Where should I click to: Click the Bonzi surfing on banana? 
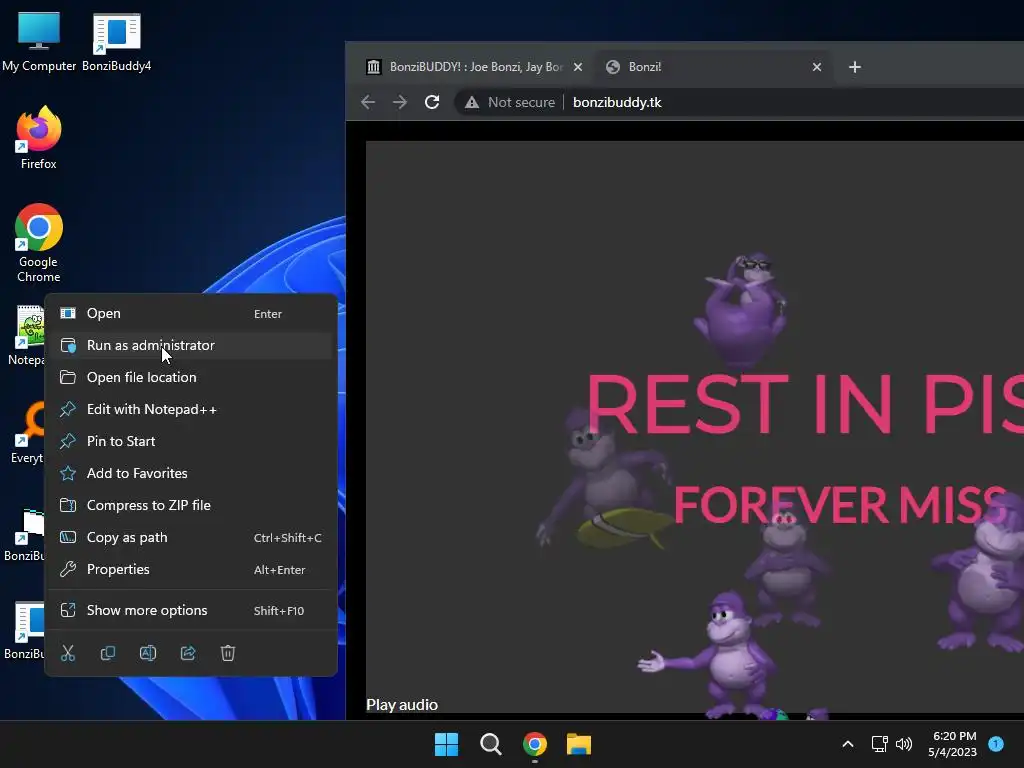pos(604,480)
